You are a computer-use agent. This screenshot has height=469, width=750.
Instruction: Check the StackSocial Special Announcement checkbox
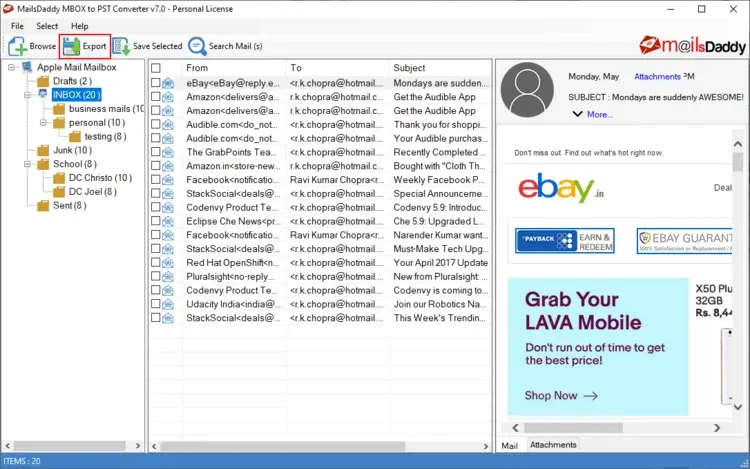point(155,194)
